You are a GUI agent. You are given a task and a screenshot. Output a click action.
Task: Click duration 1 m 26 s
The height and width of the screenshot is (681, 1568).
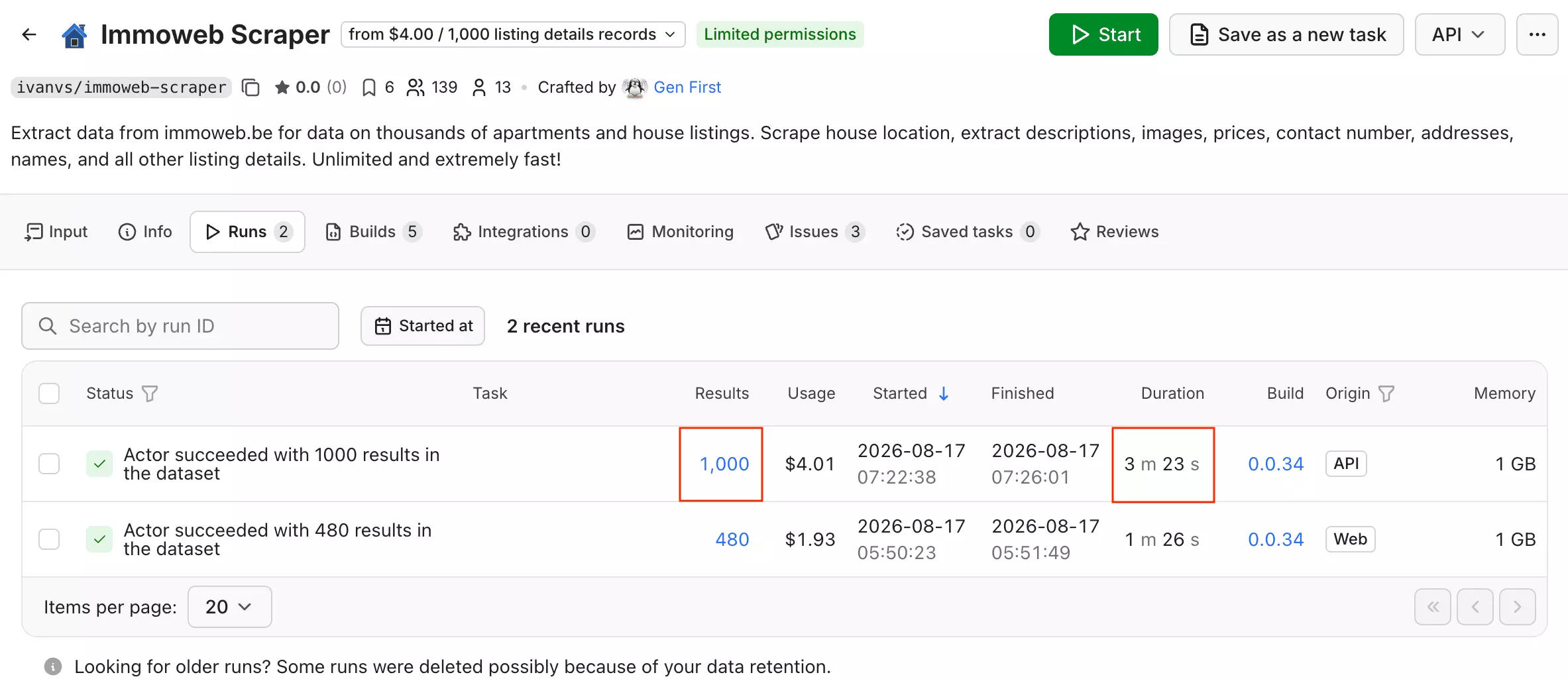(1162, 539)
